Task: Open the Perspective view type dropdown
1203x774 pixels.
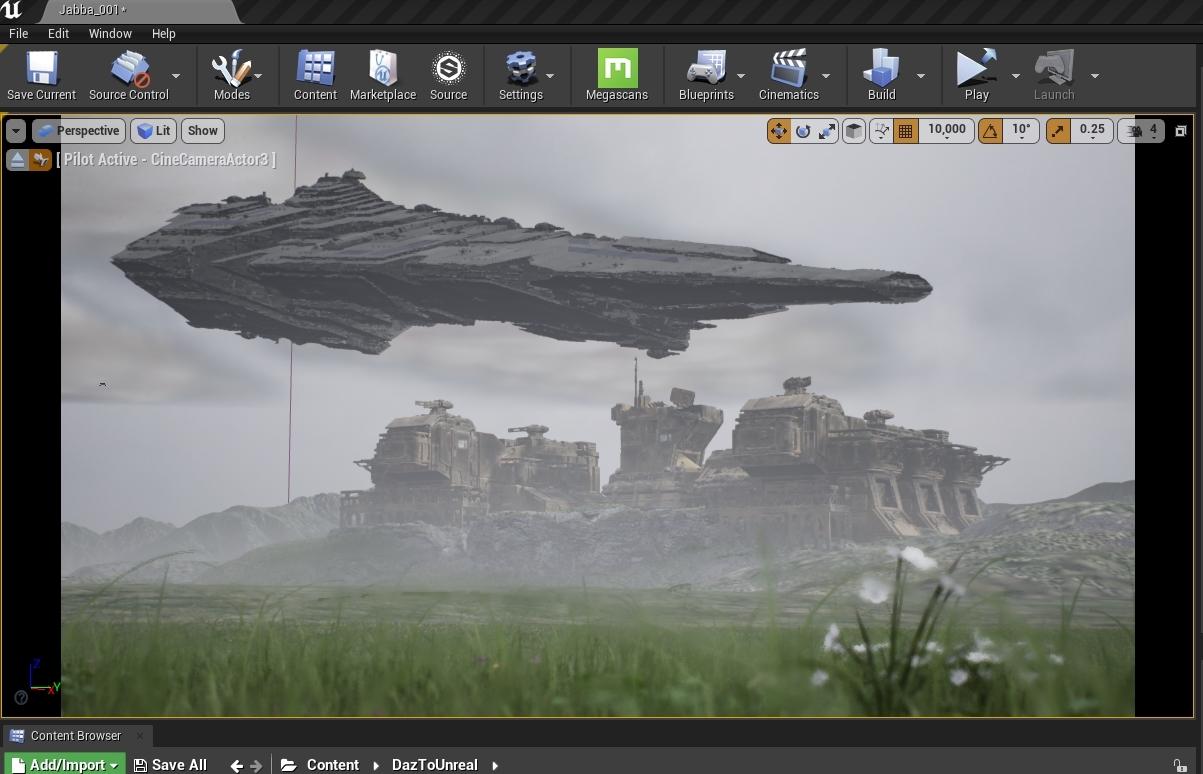Action: coord(78,131)
